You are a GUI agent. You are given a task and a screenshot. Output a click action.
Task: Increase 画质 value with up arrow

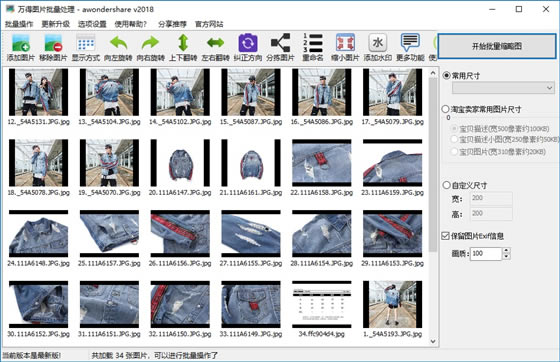(x=506, y=250)
